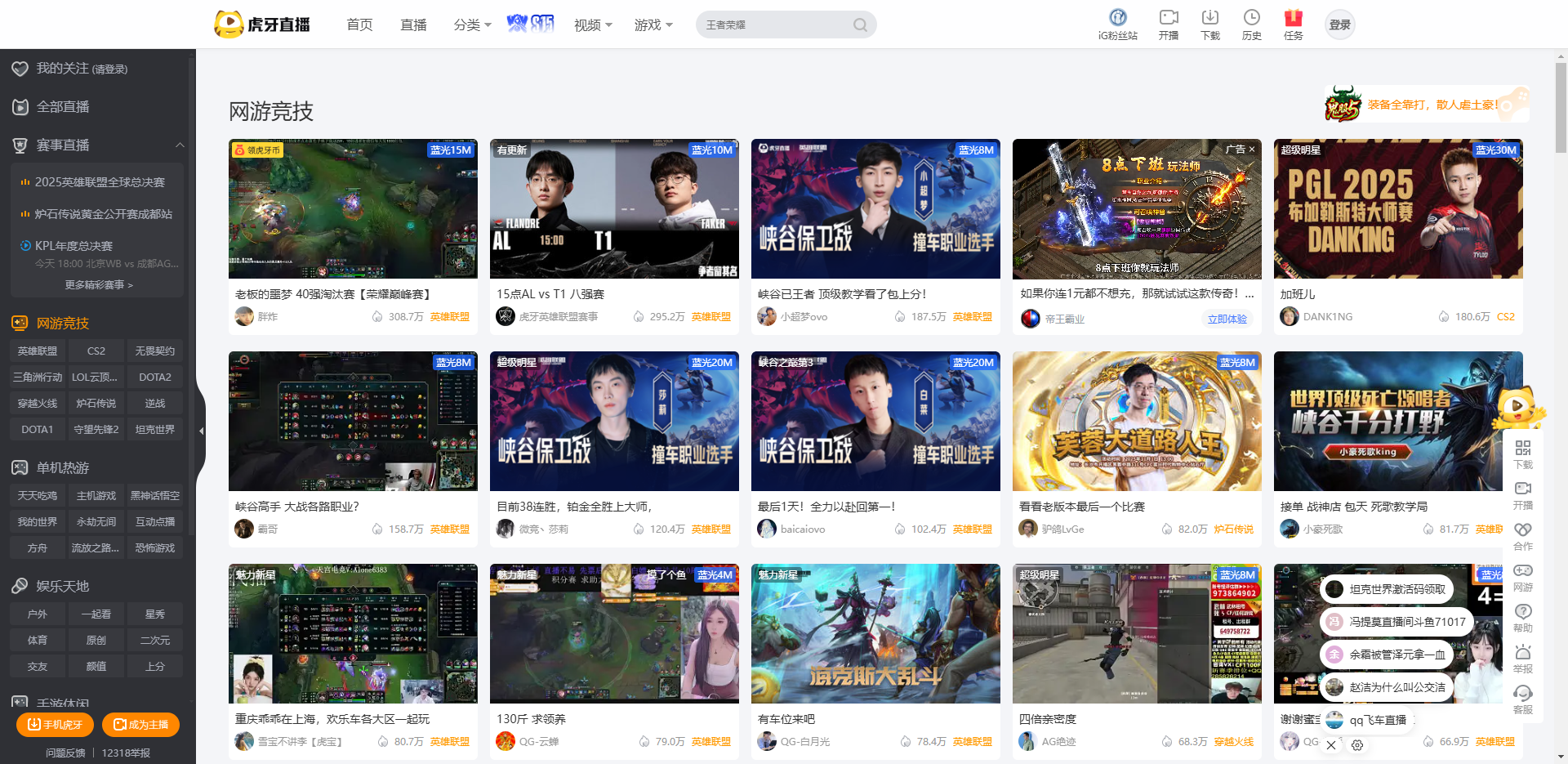Collapse the left sidebar with arrow handle
This screenshot has width=1568, height=764.
(x=201, y=431)
